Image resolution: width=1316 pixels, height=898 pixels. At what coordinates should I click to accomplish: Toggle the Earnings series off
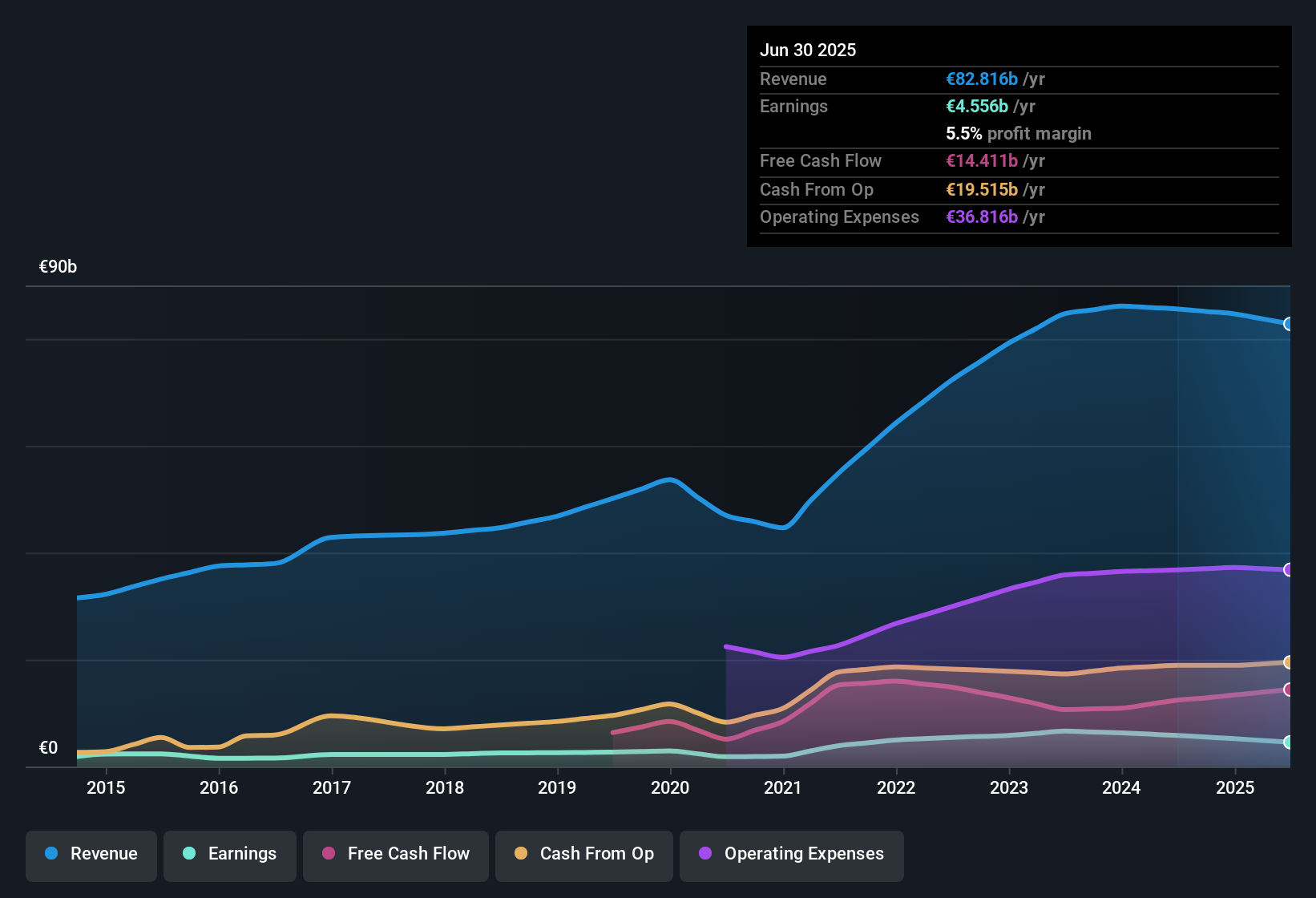tap(230, 854)
